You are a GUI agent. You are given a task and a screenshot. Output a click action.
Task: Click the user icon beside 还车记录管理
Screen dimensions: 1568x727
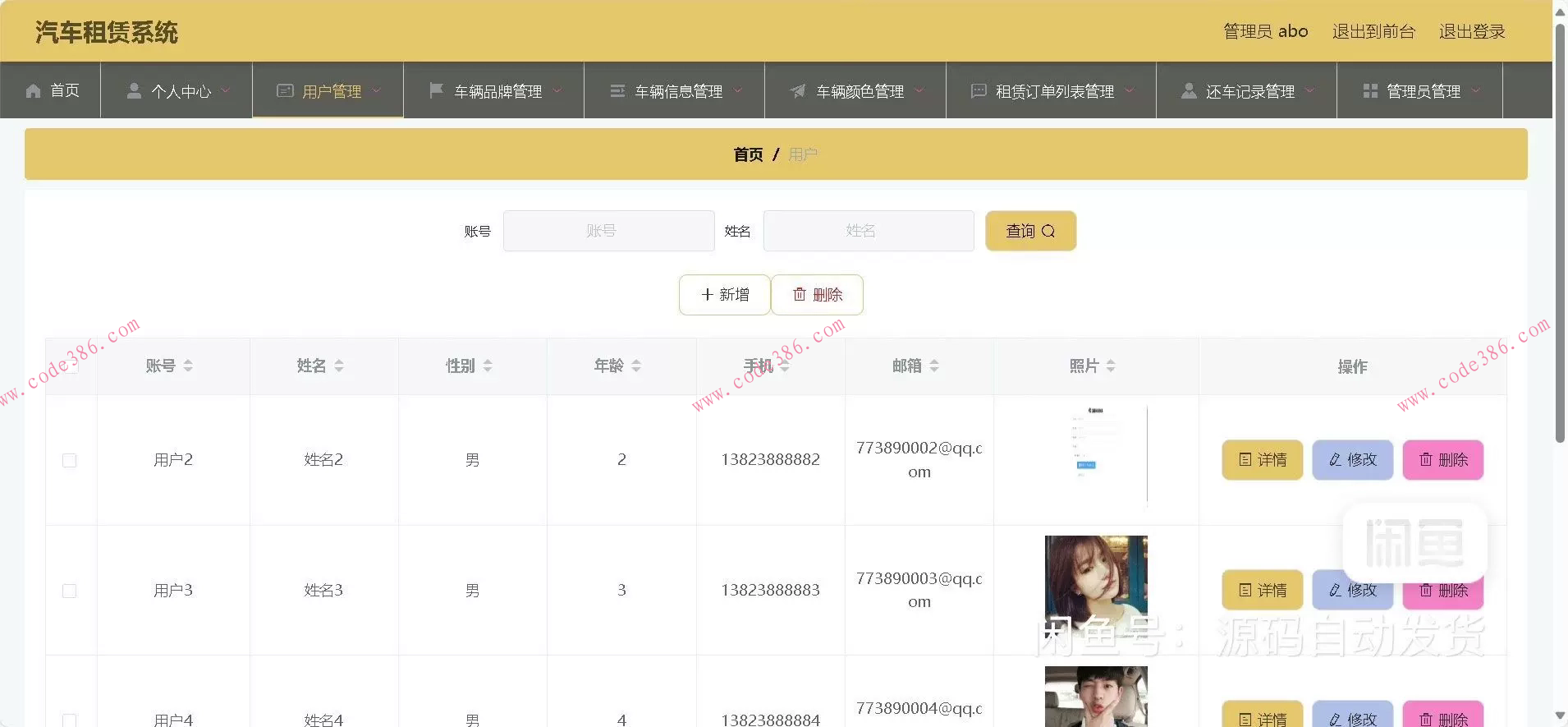(x=1189, y=91)
